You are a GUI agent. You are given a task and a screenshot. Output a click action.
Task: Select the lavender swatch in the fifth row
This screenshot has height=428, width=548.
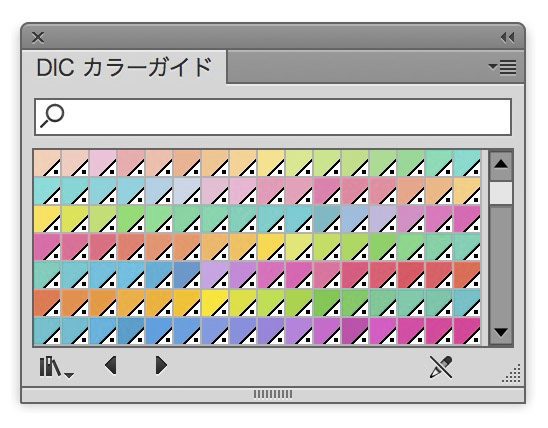[215, 275]
